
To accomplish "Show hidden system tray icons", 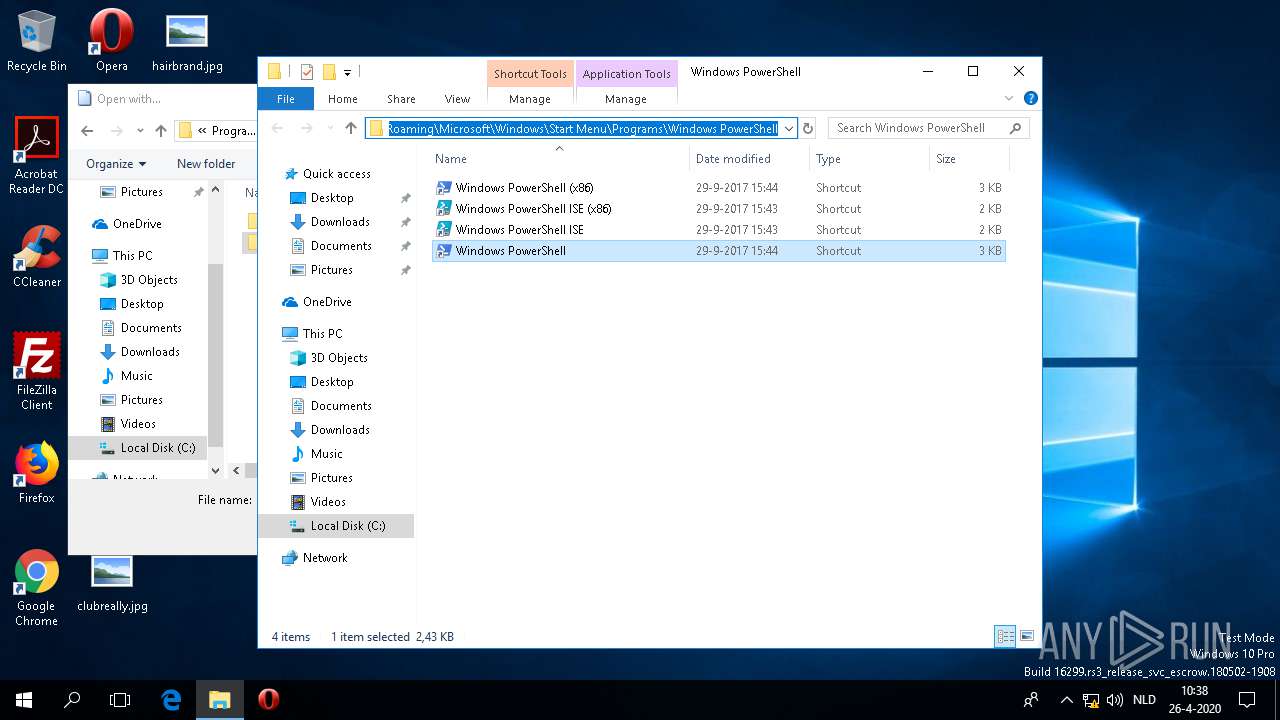I will [1066, 700].
